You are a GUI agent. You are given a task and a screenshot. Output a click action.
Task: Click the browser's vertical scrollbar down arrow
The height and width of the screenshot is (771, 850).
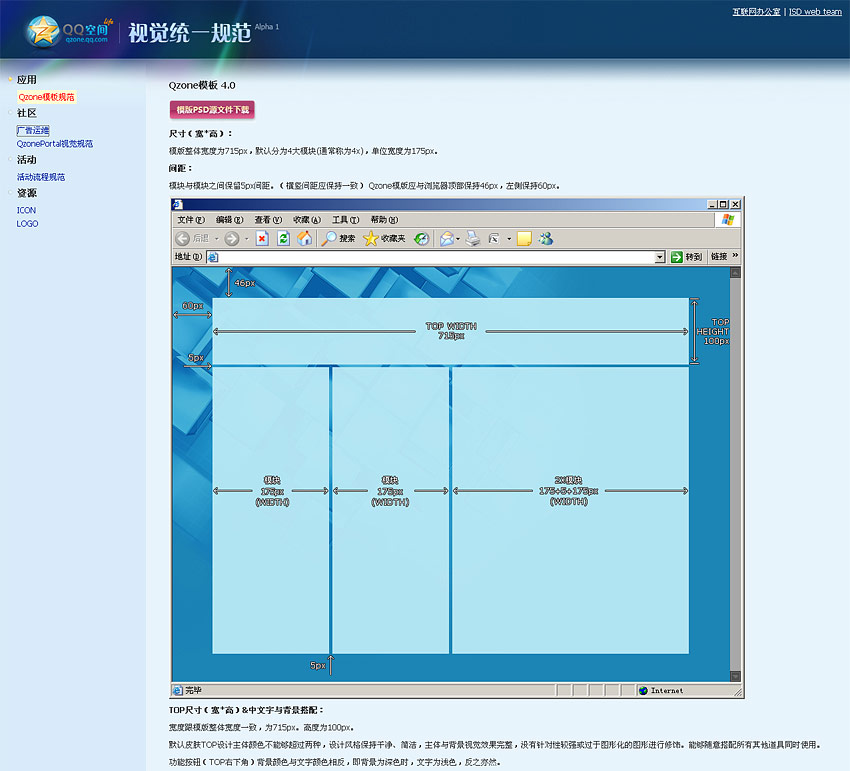pos(735,677)
